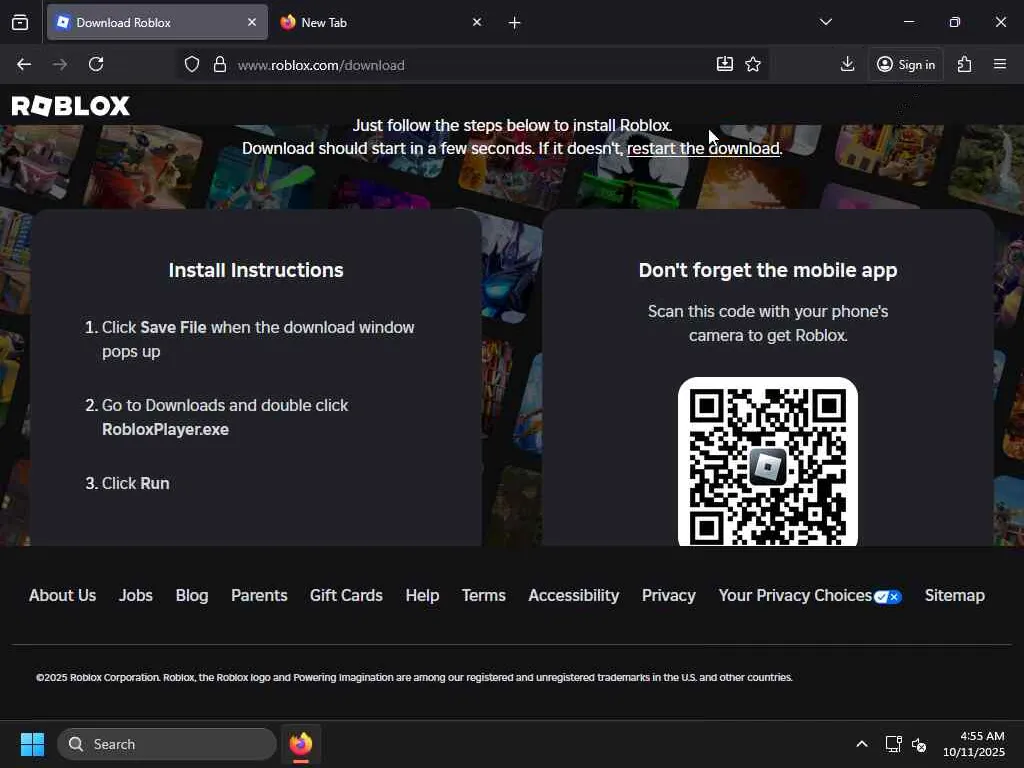Open the Parents footer link
This screenshot has height=768, width=1024.
259,596
